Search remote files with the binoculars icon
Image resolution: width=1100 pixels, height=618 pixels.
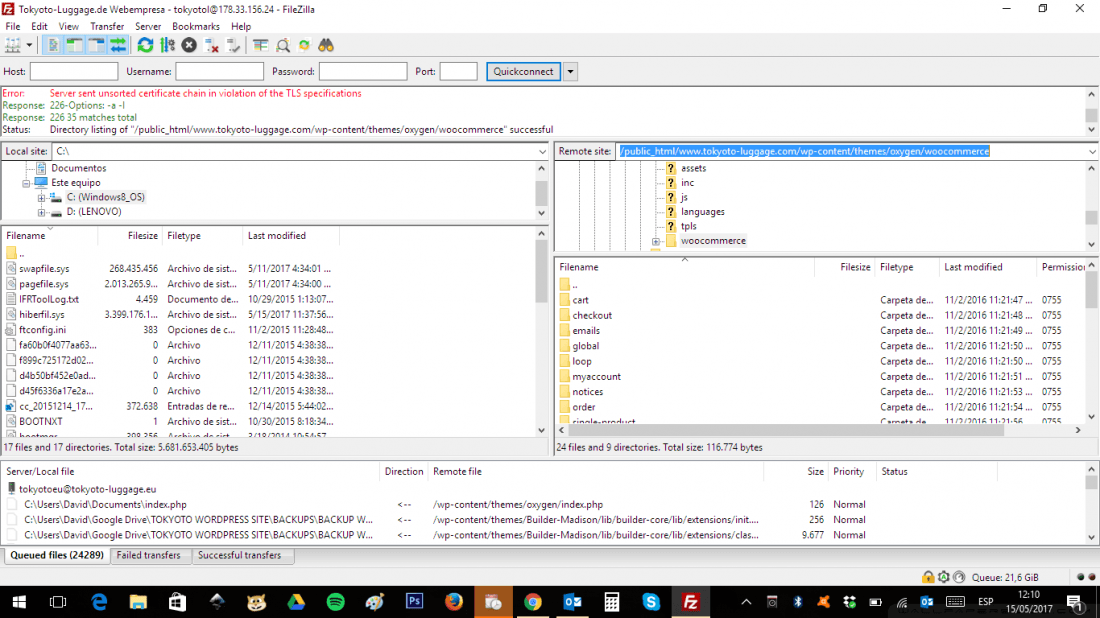326,46
